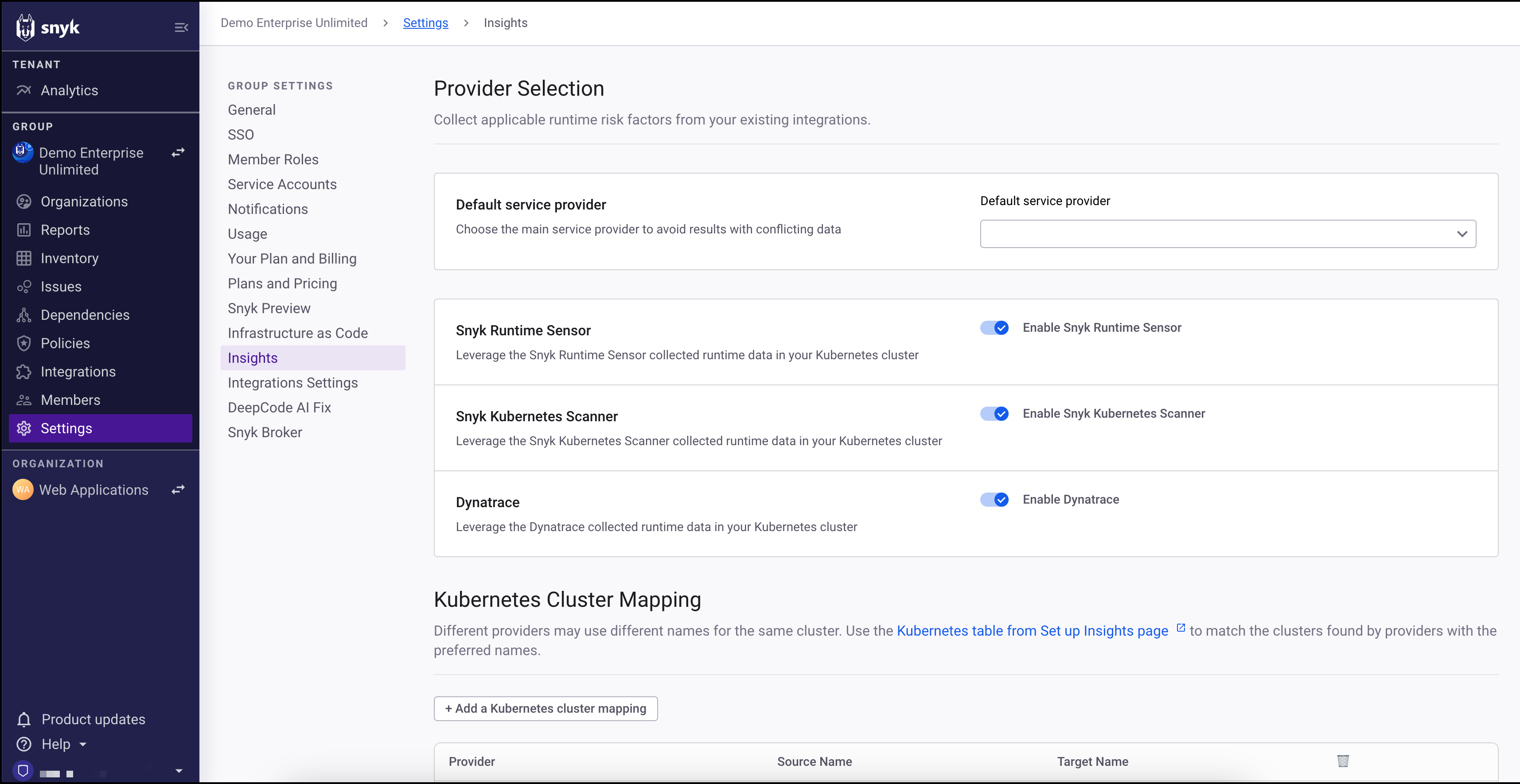Open Analytics via its chart icon
Screen dimensions: 1520x784
coord(23,90)
